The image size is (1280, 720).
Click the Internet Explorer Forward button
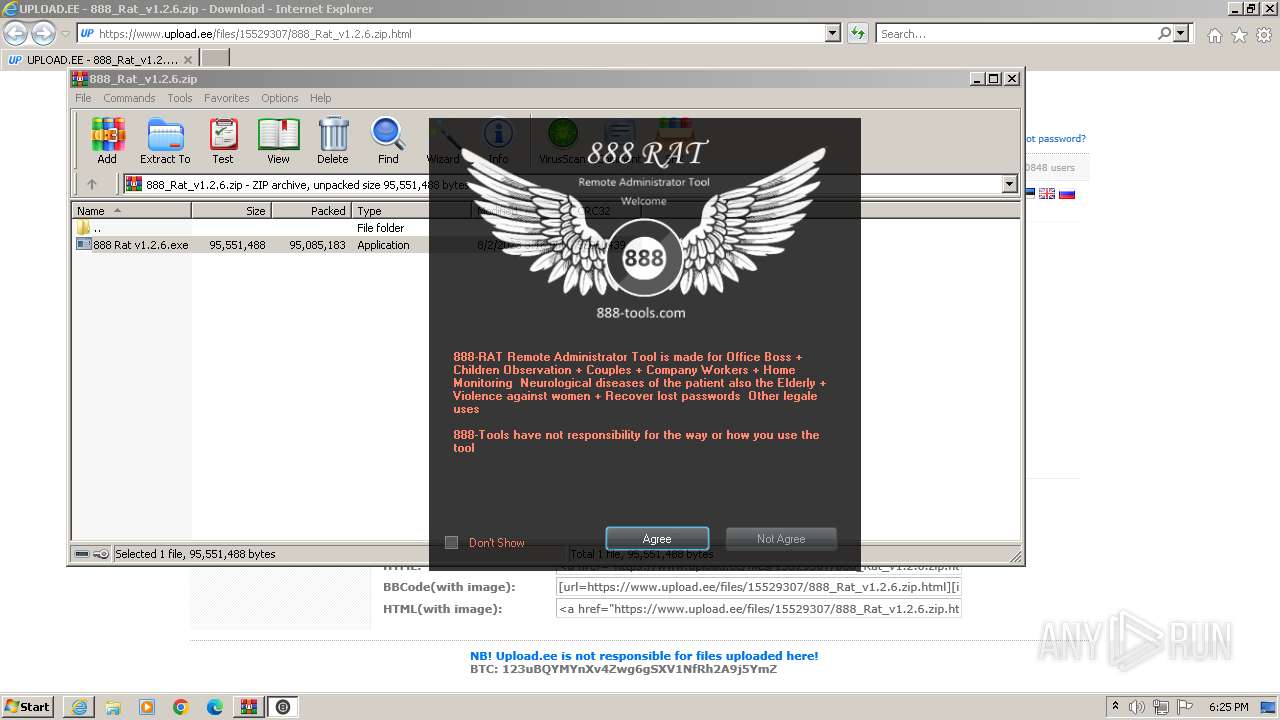43,33
